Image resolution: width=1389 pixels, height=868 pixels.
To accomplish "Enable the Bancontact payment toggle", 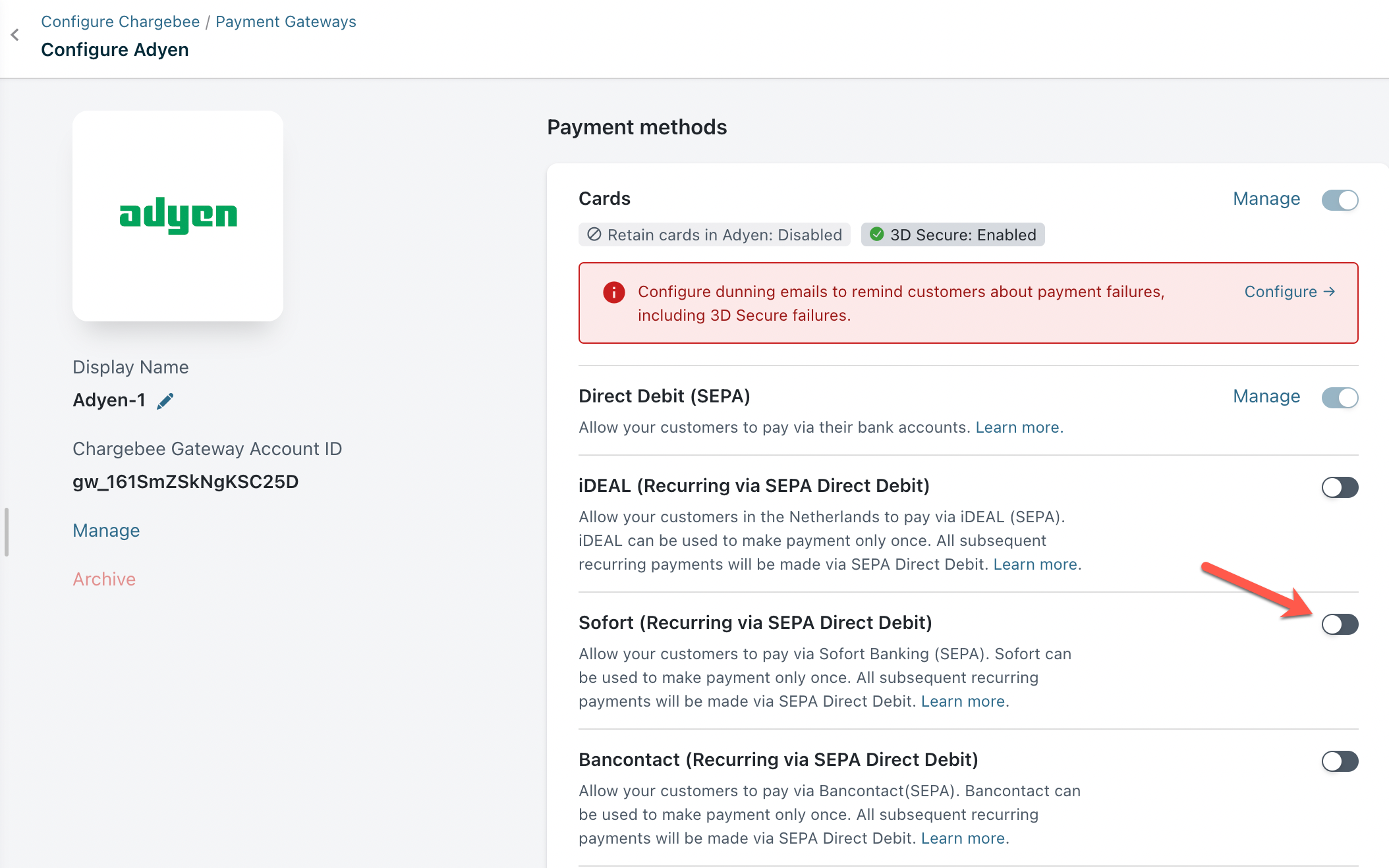I will tap(1340, 761).
